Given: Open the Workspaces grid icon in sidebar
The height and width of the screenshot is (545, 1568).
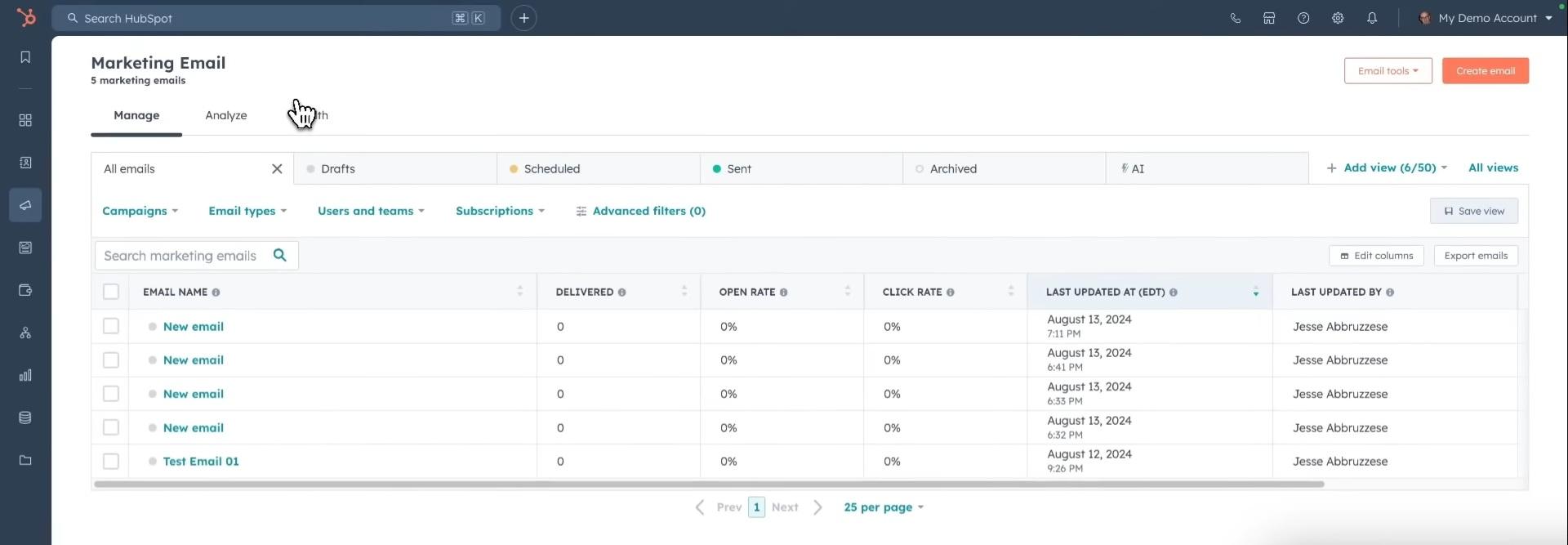Looking at the screenshot, I should click(25, 120).
